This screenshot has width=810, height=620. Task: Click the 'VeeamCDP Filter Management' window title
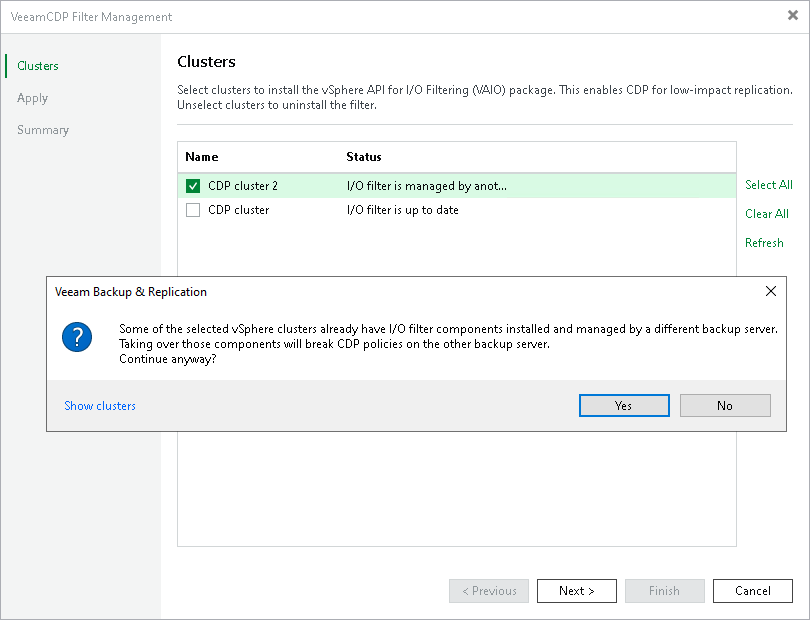[91, 17]
